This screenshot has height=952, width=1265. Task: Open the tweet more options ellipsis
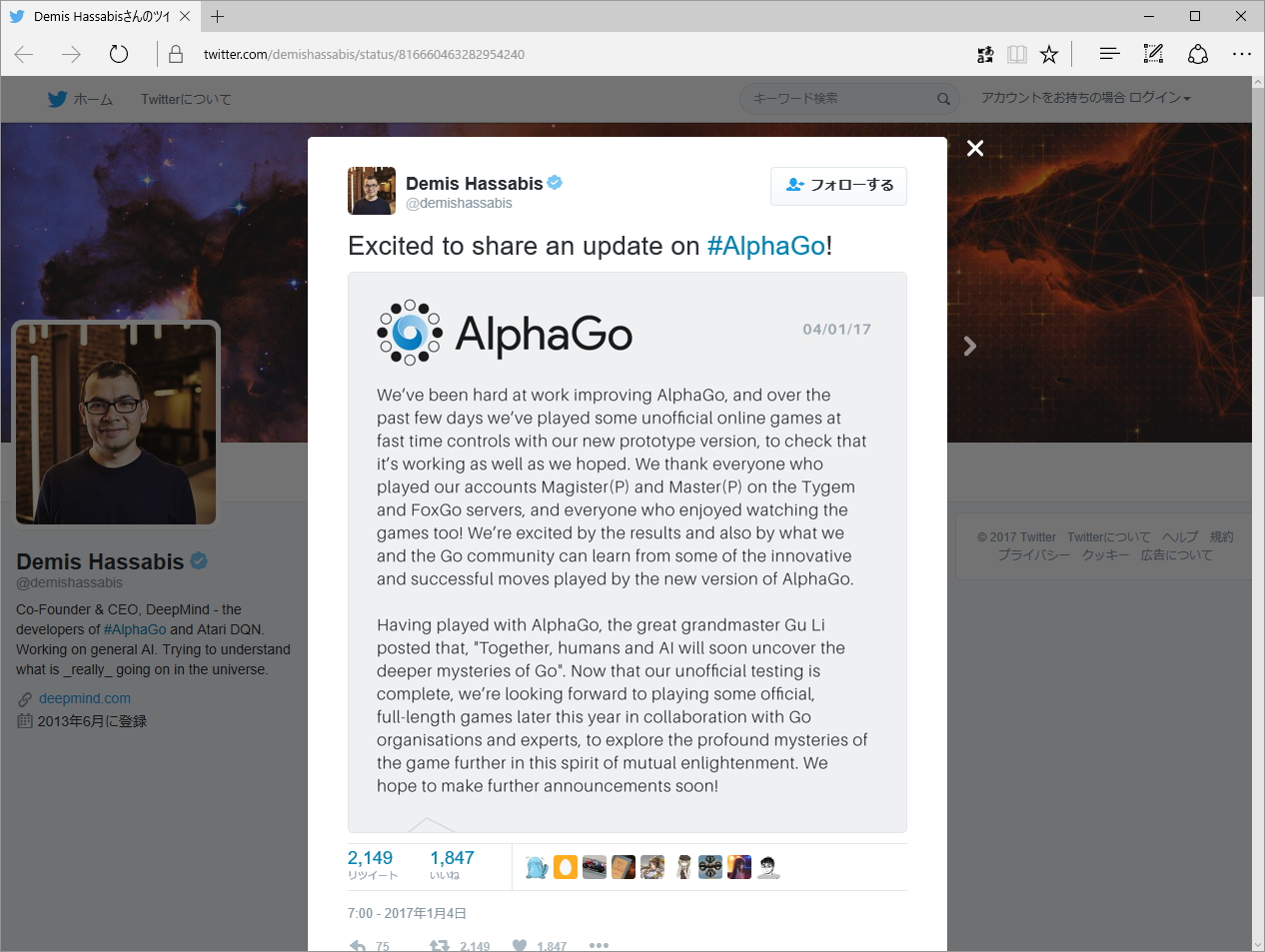coord(599,946)
